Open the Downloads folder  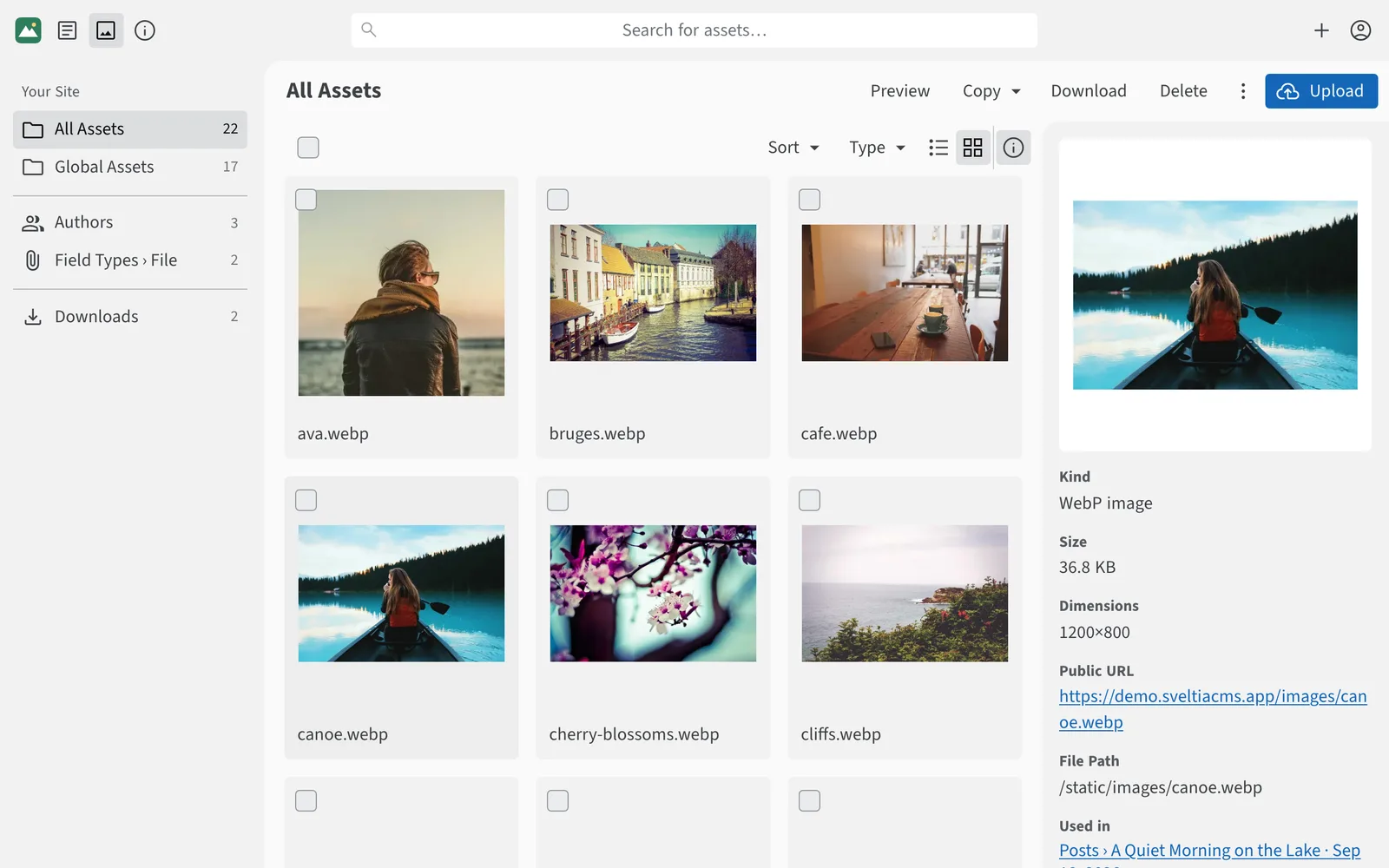(x=130, y=317)
